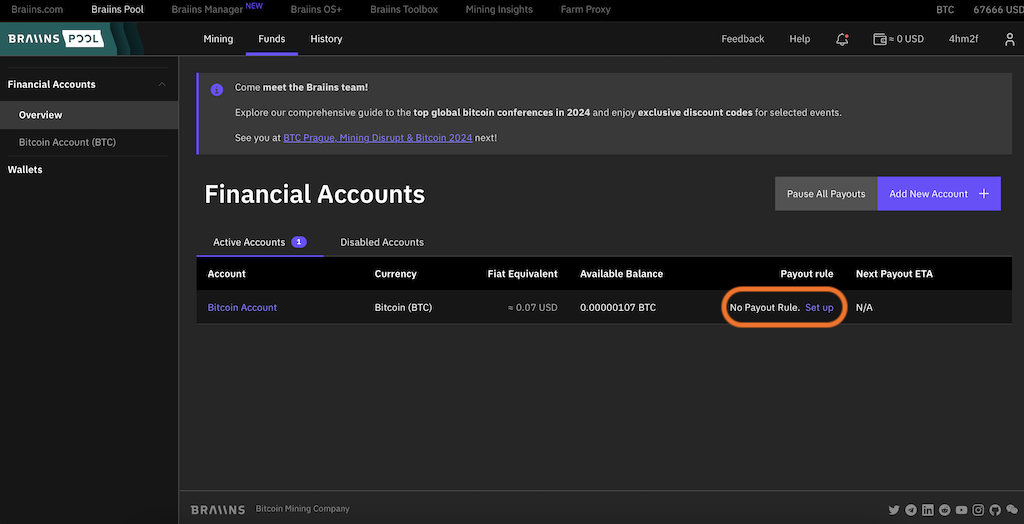Screen dimensions: 1024x524
Task: Open the Bitcoin Account link in table
Action: (x=242, y=308)
